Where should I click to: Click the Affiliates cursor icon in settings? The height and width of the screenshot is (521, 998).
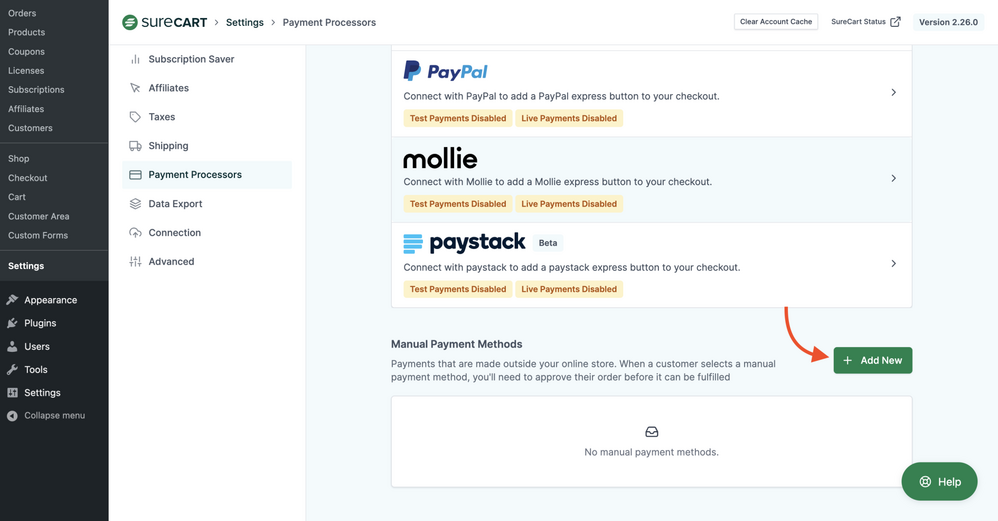click(135, 88)
